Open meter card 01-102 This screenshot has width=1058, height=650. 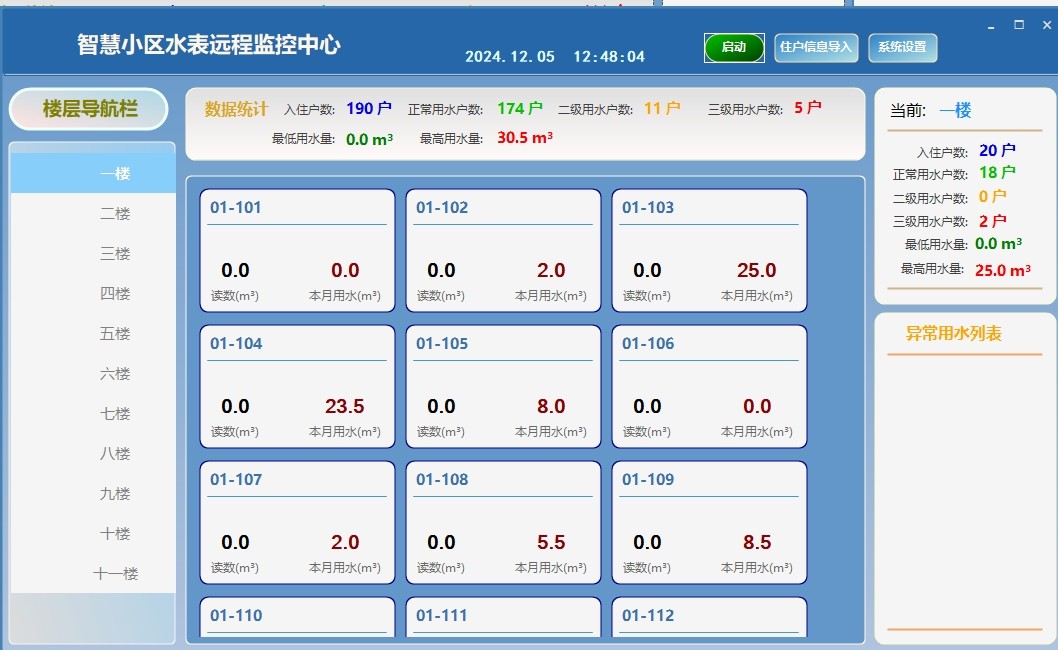click(503, 250)
